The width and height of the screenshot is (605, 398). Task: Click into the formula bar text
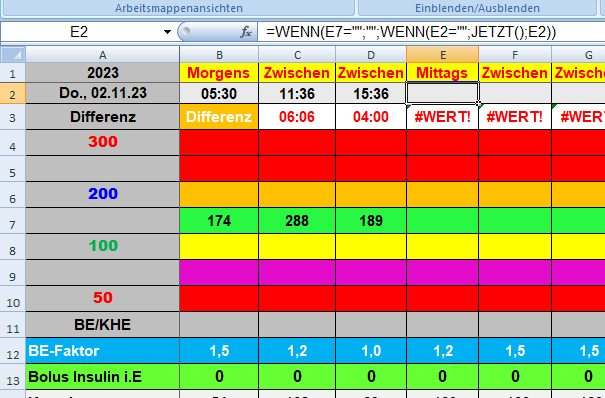(411, 32)
